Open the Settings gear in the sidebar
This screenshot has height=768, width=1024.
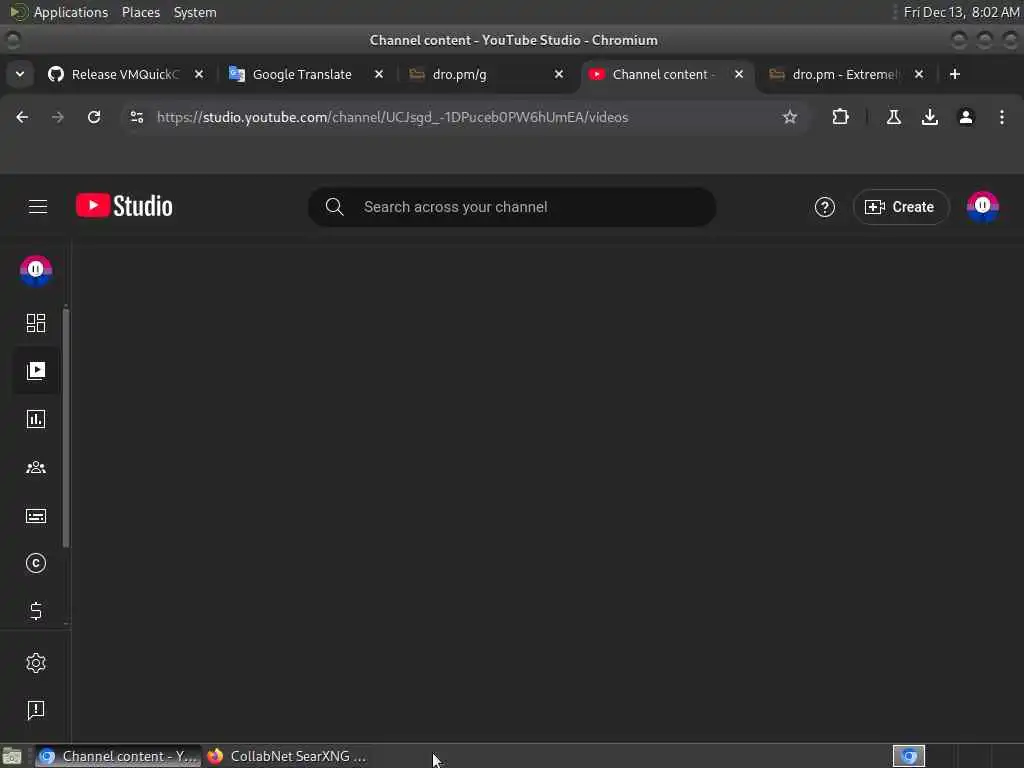[x=36, y=663]
